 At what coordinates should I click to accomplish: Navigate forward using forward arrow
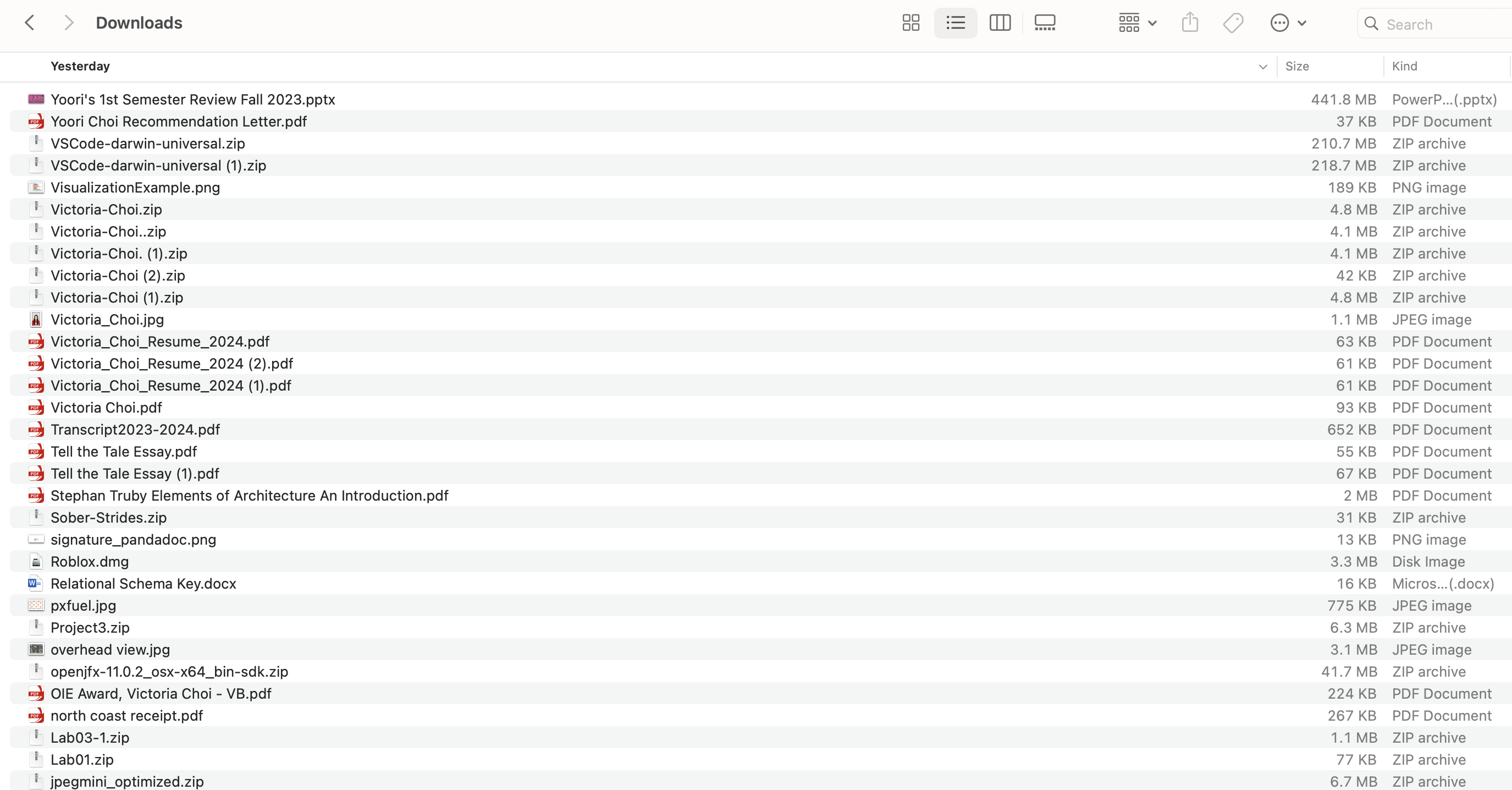click(67, 23)
